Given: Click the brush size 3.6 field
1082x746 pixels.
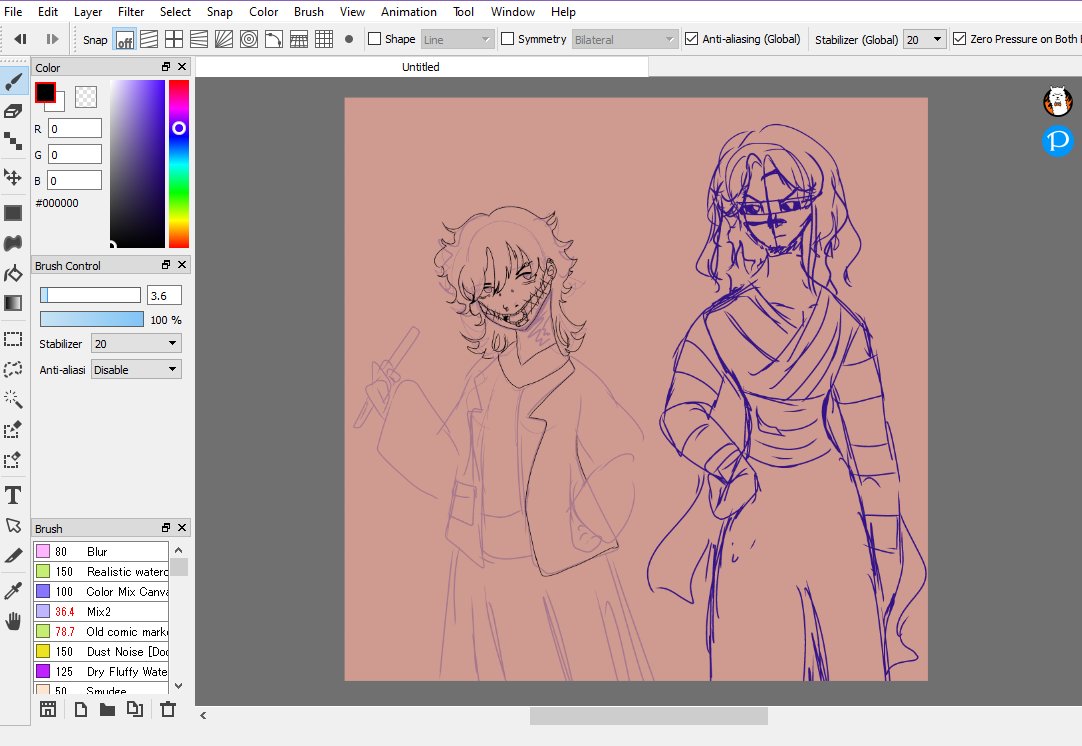Looking at the screenshot, I should (x=164, y=295).
